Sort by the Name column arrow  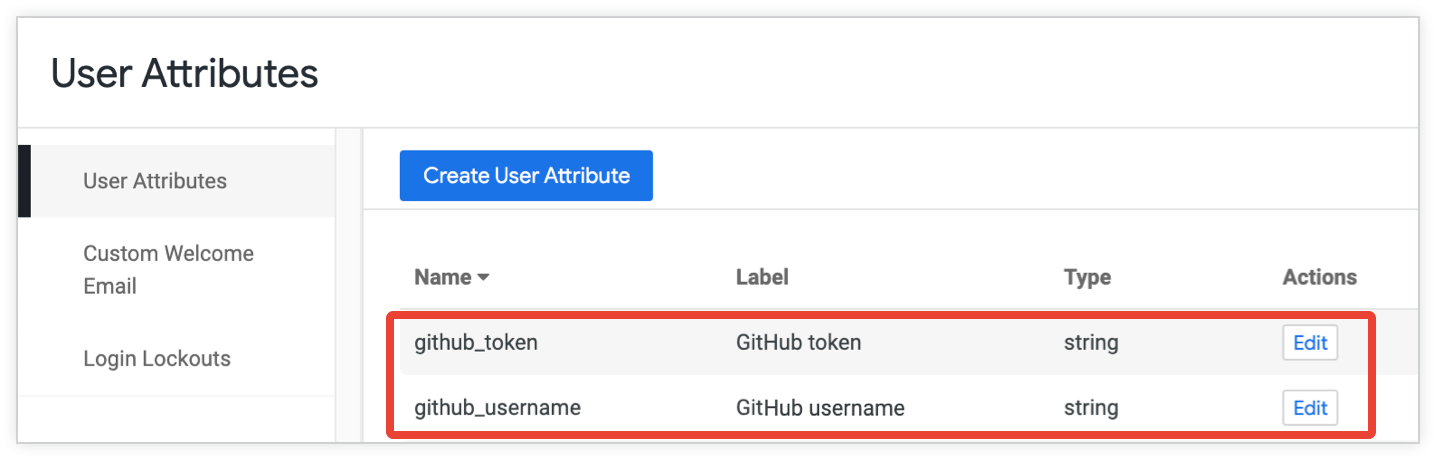[x=483, y=278]
